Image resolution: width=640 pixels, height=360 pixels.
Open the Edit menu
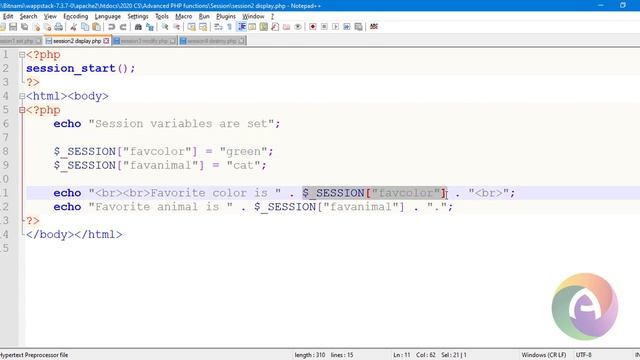[x=8, y=16]
